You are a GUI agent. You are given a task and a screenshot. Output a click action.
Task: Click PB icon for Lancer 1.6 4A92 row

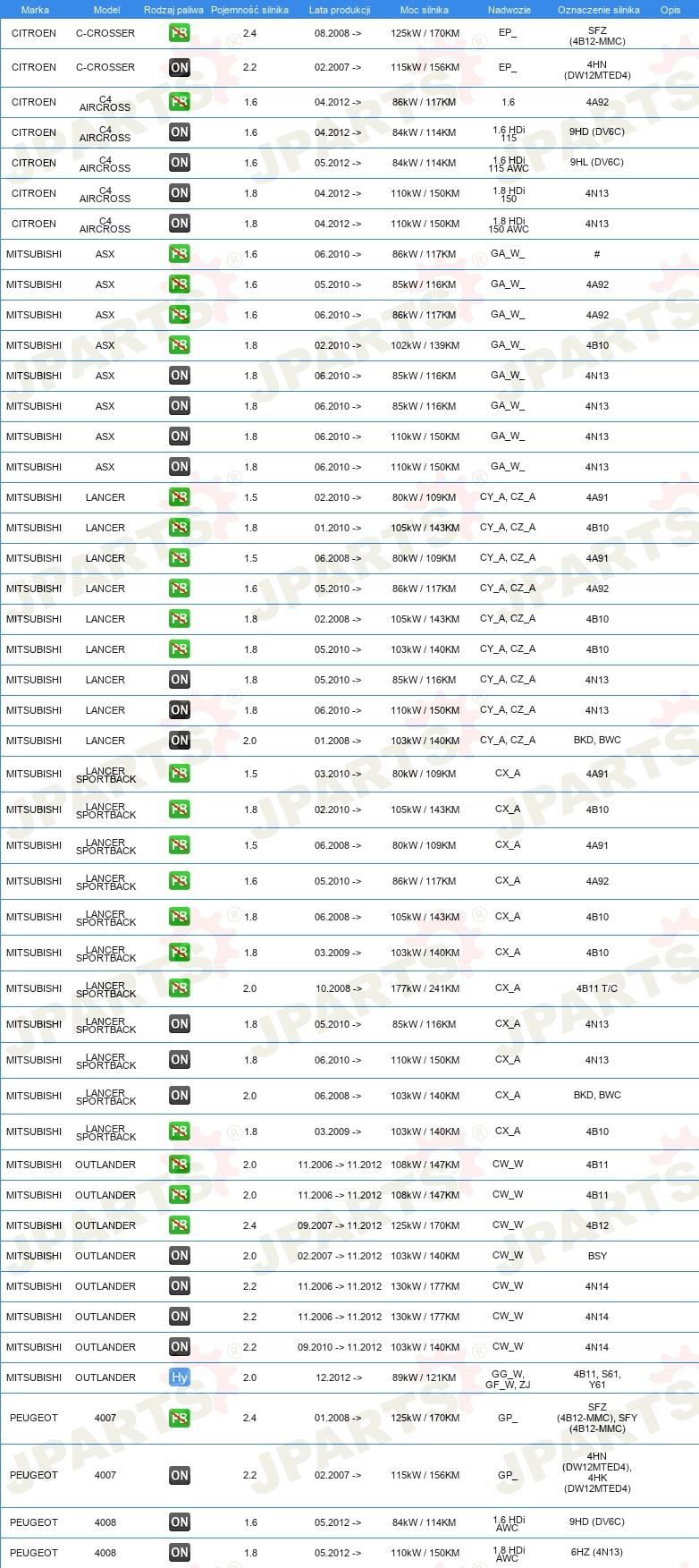pyautogui.click(x=180, y=589)
